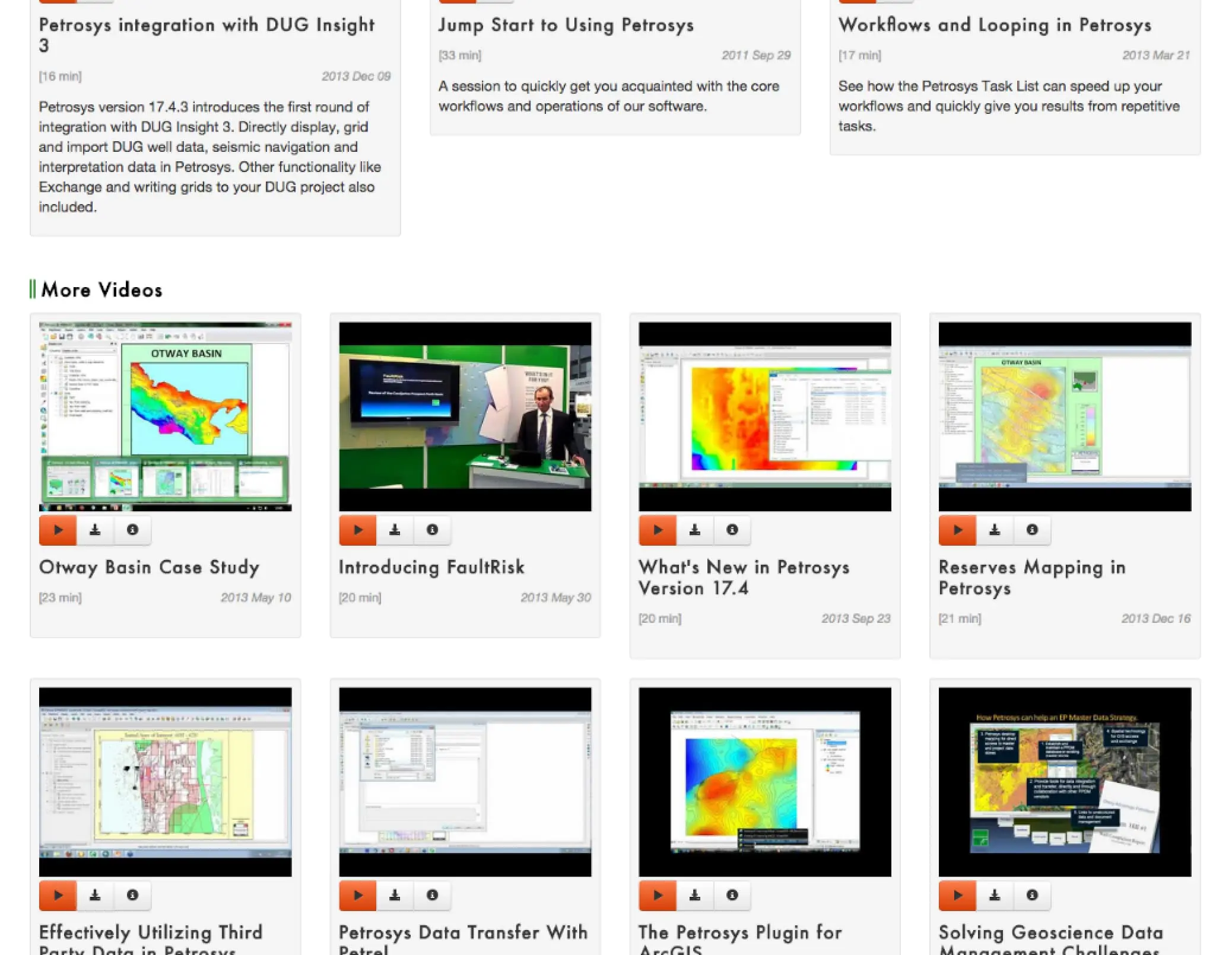The height and width of the screenshot is (955, 1232).
Task: Click What's New in Petrosys Version 17.4 title
Action: [x=744, y=578]
